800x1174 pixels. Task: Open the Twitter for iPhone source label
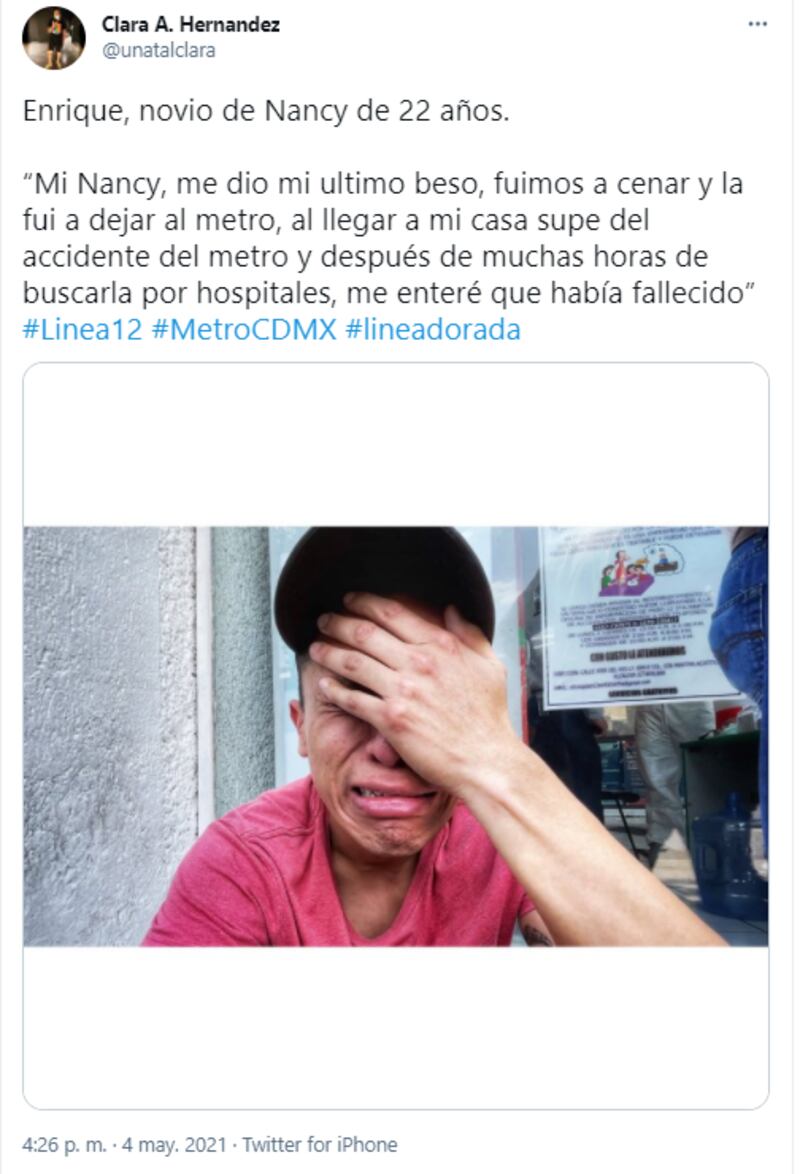pos(320,1145)
